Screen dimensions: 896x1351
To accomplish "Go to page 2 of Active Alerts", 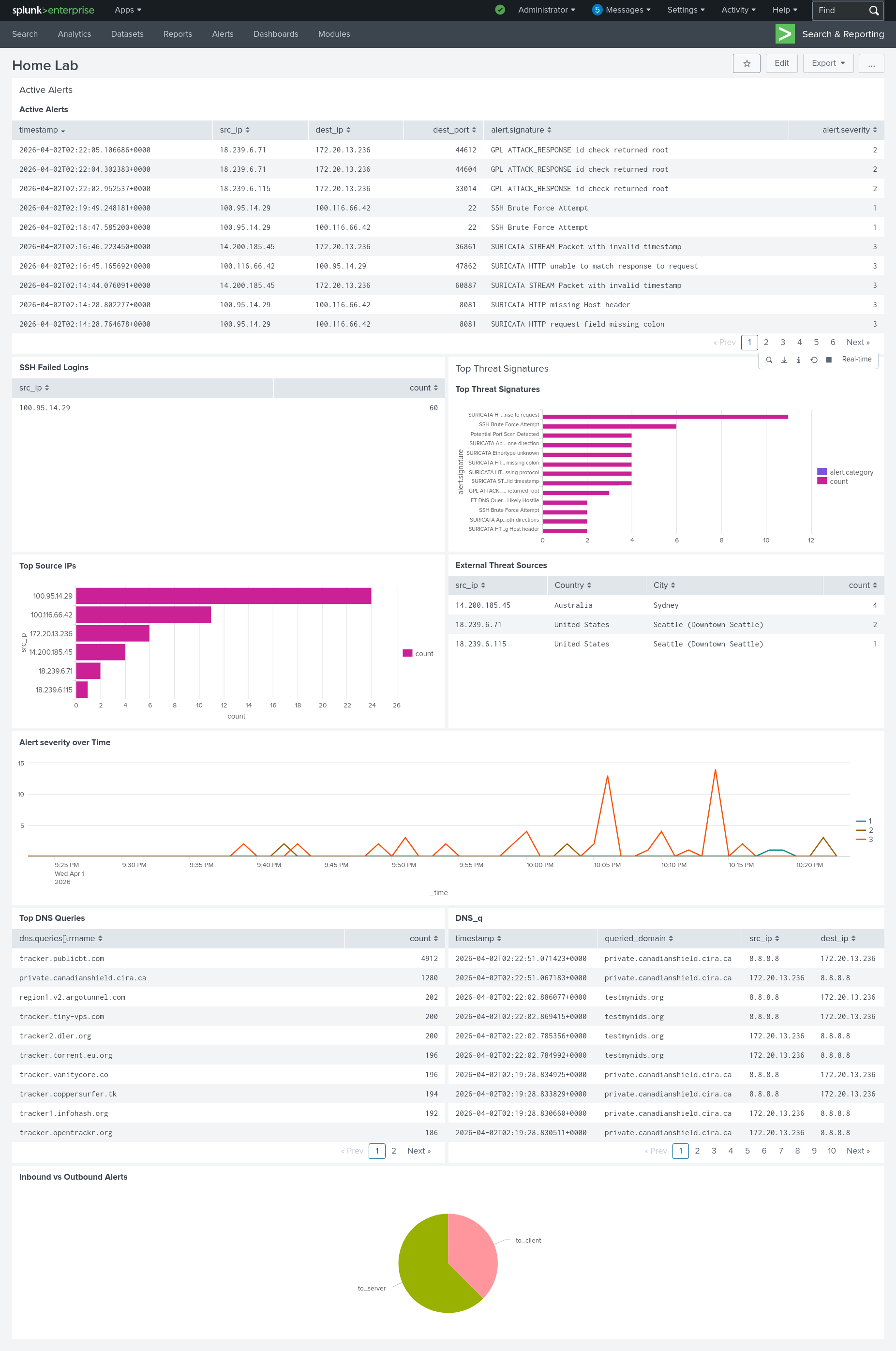I will click(x=766, y=342).
